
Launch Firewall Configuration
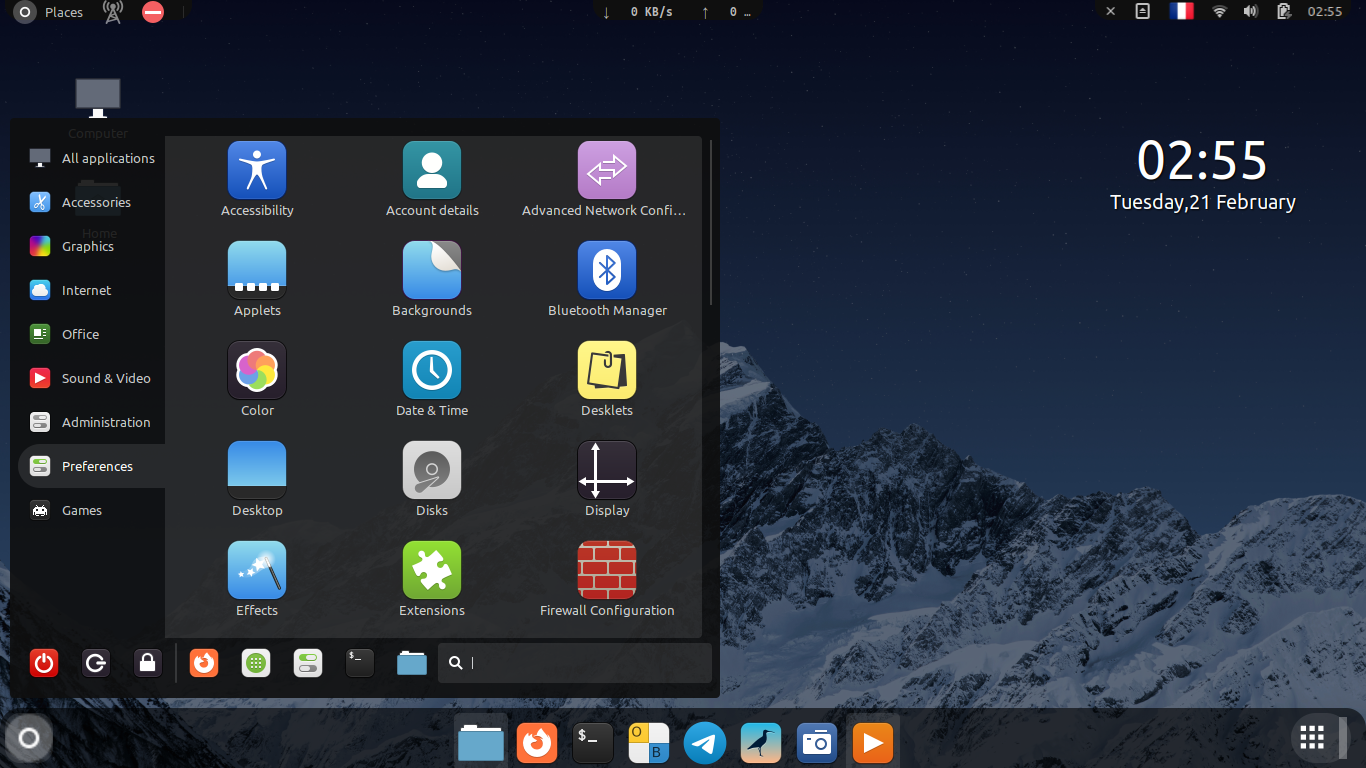click(x=607, y=580)
